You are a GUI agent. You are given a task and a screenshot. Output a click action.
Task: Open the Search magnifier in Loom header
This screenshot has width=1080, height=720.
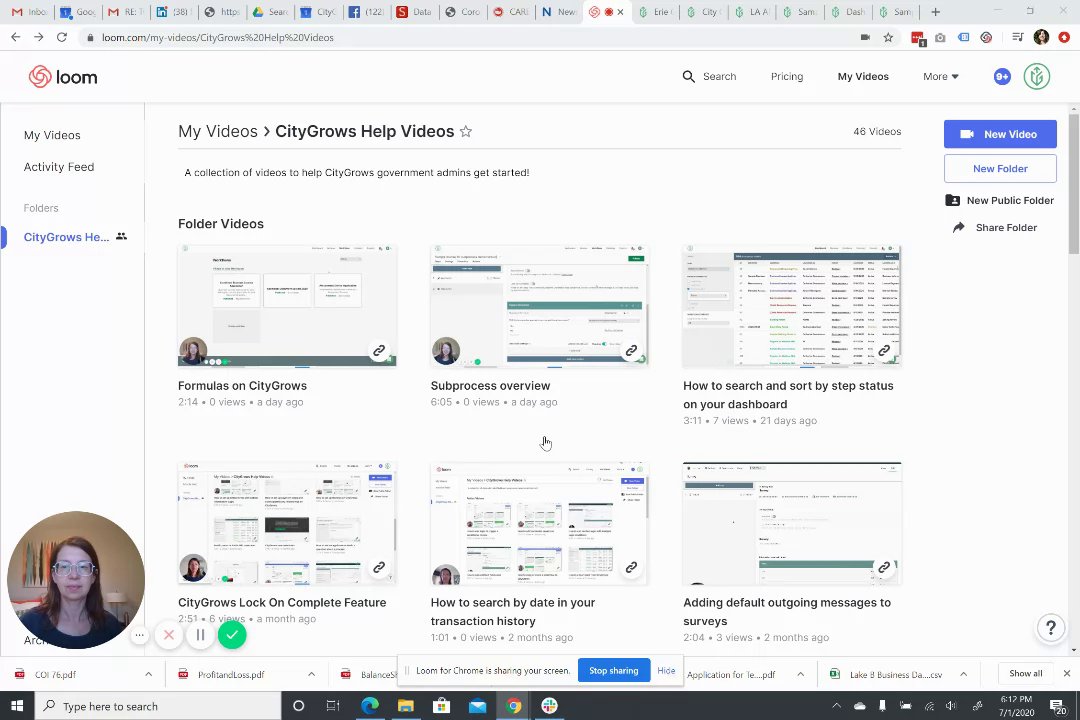pos(688,76)
